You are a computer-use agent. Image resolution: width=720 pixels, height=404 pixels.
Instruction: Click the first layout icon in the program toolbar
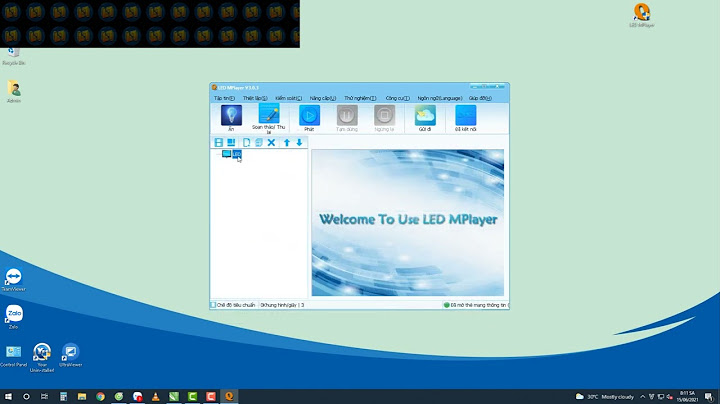pyautogui.click(x=219, y=143)
